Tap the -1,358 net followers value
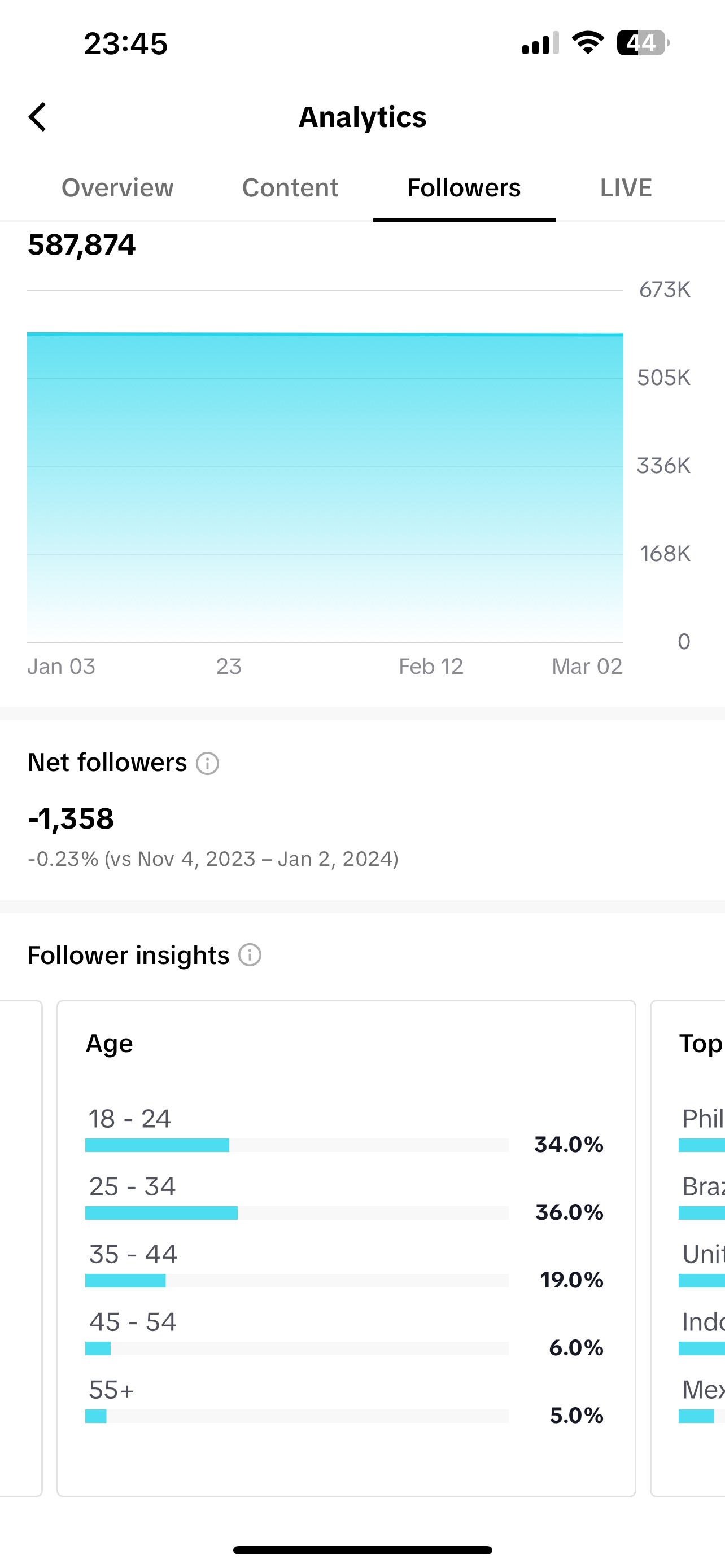 click(71, 818)
